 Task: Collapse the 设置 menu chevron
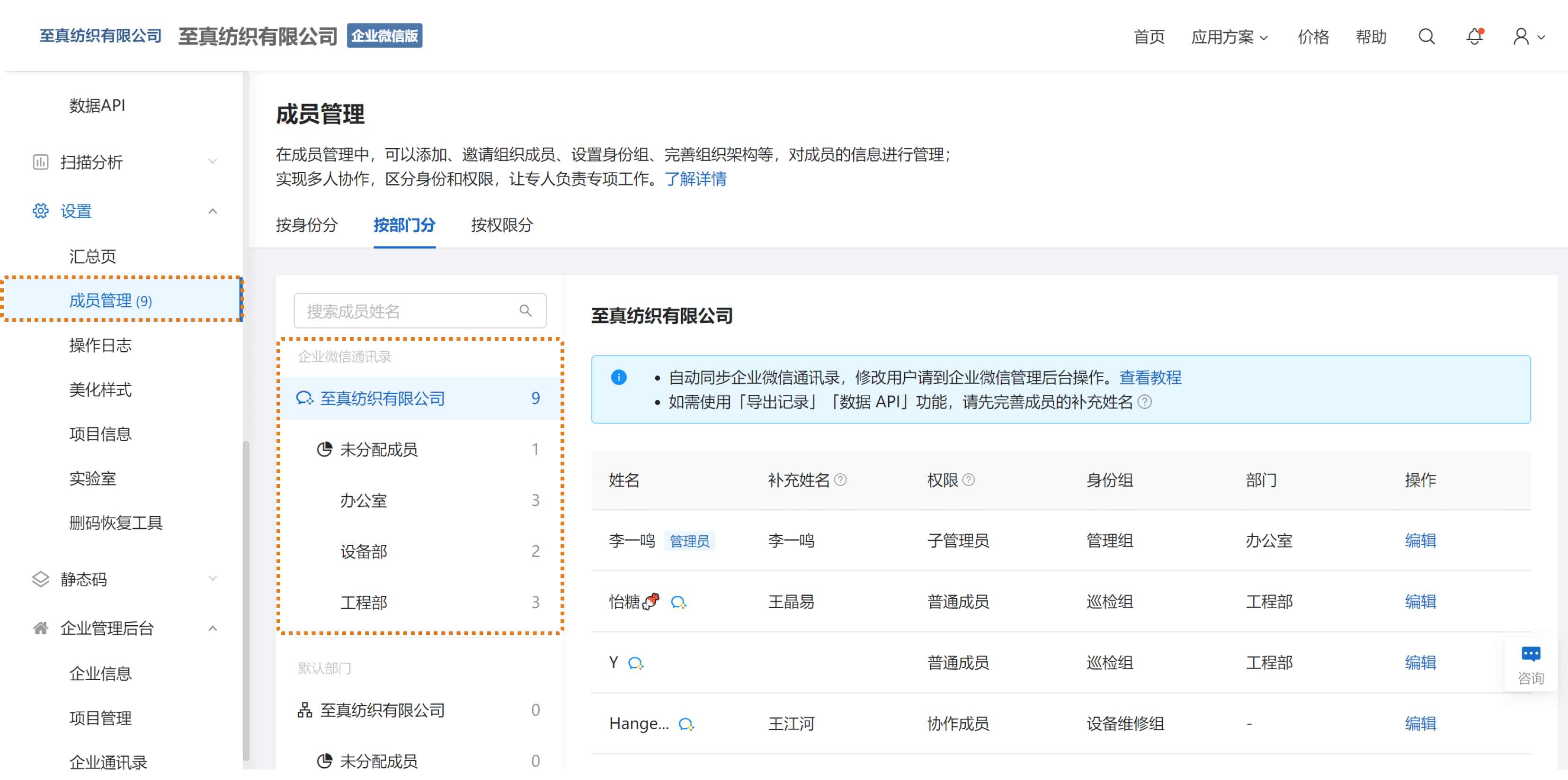point(213,211)
